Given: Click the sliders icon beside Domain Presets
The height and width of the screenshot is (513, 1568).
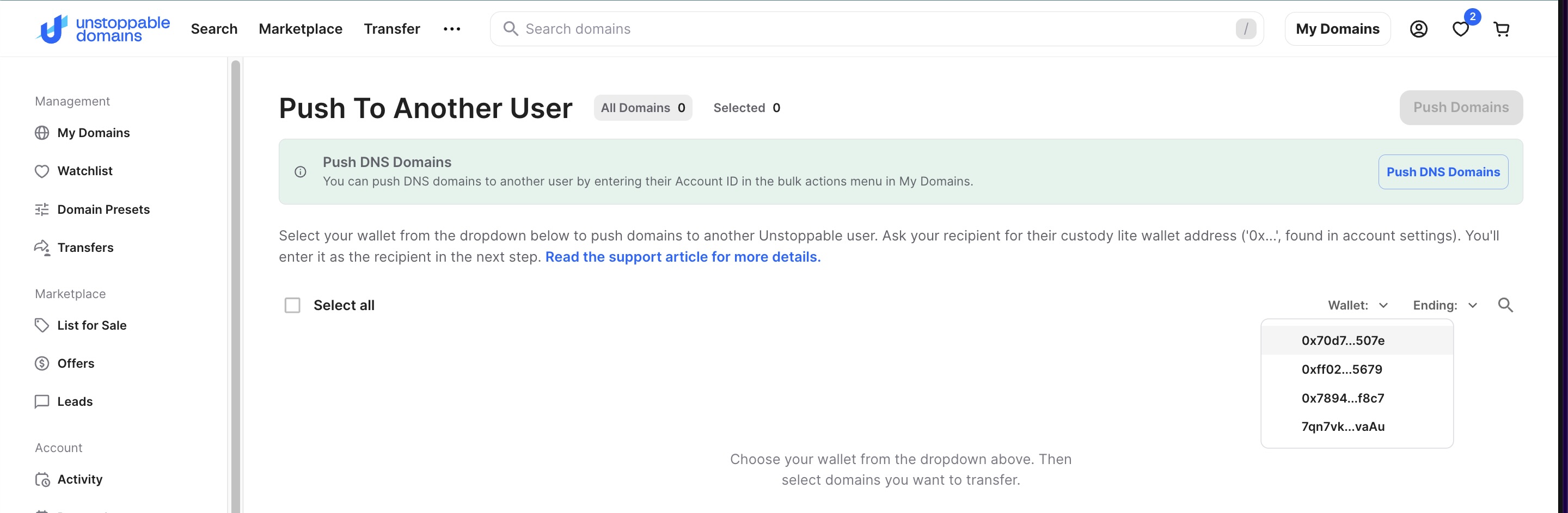Looking at the screenshot, I should (x=42, y=209).
